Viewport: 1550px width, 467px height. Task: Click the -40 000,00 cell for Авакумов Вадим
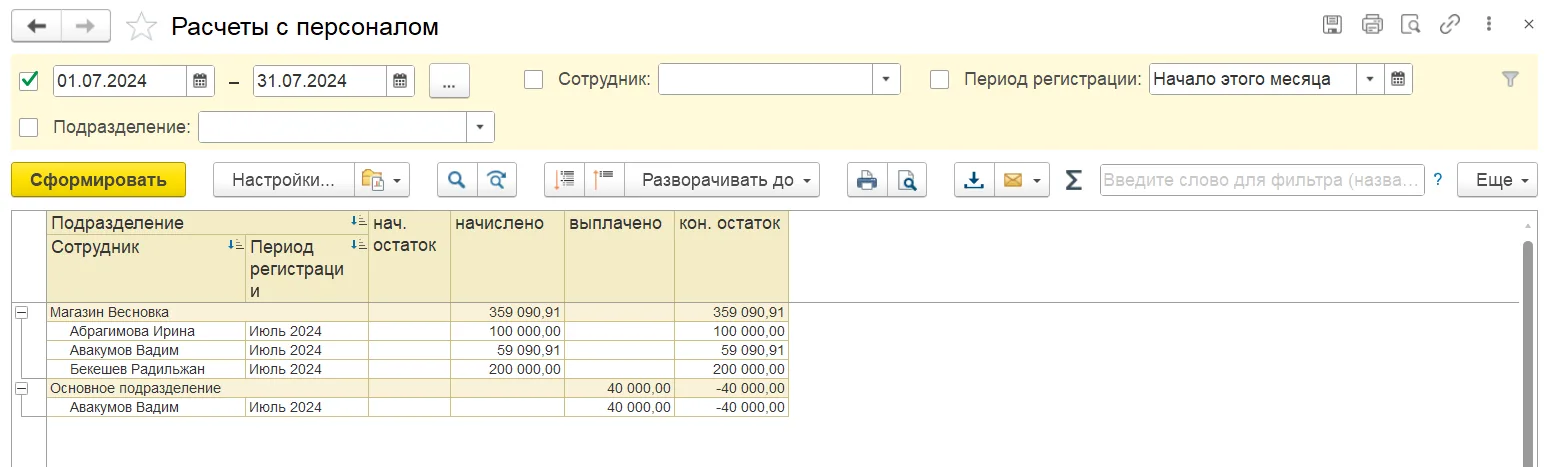(x=732, y=407)
